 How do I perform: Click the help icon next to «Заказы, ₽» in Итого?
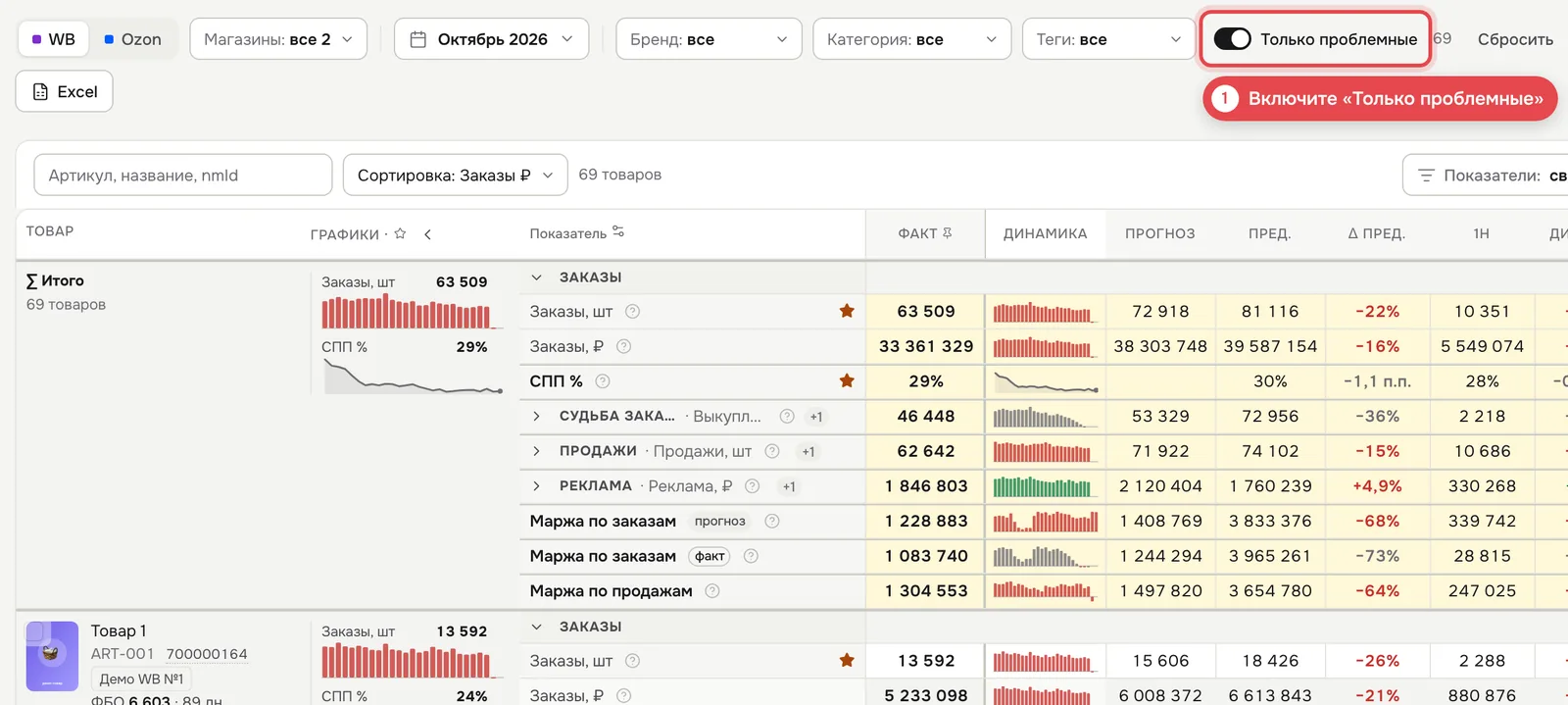tap(623, 346)
